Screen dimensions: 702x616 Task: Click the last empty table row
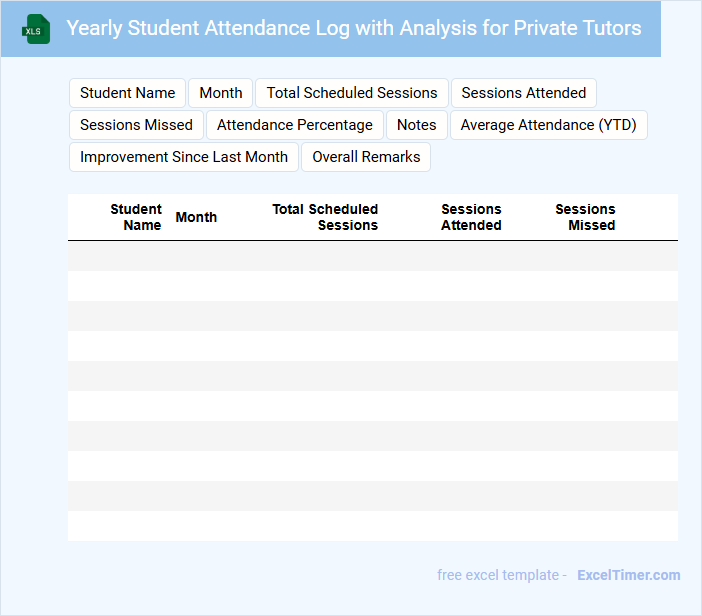[372, 526]
